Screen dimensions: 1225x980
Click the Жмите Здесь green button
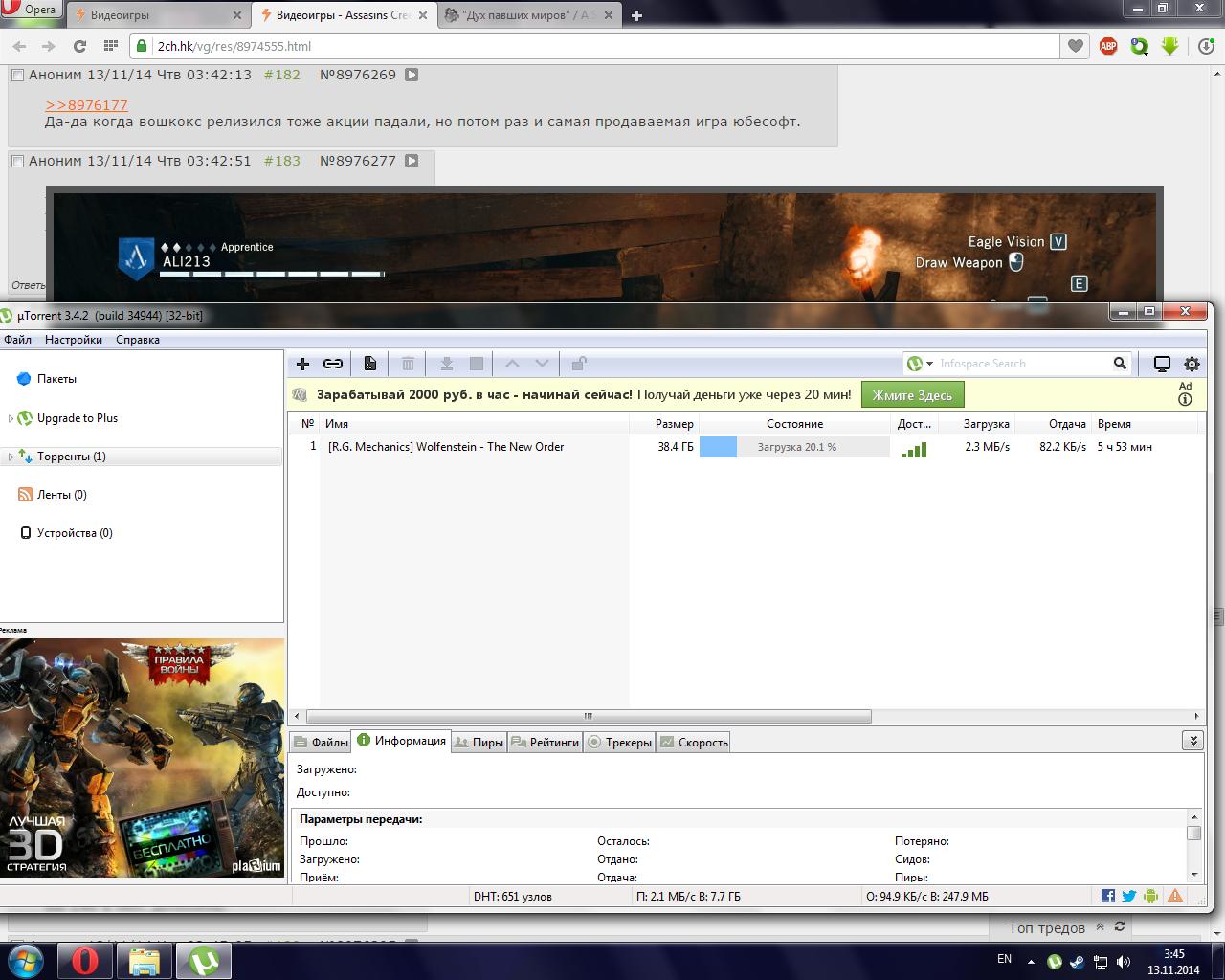click(x=912, y=395)
